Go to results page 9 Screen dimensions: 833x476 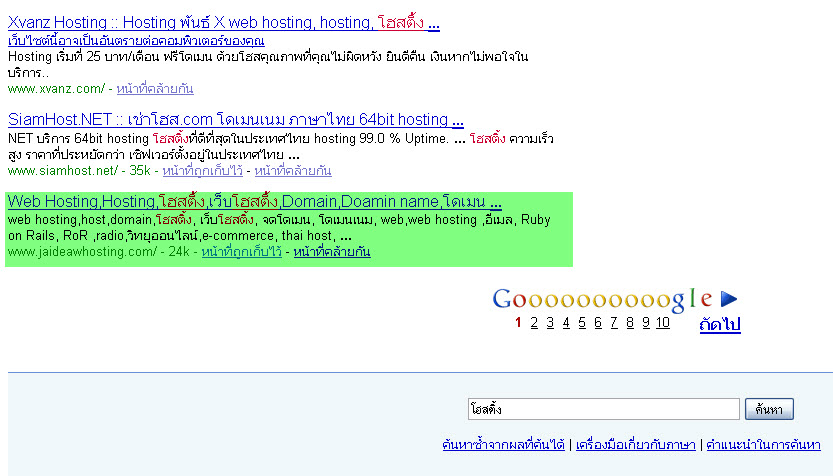[645, 322]
